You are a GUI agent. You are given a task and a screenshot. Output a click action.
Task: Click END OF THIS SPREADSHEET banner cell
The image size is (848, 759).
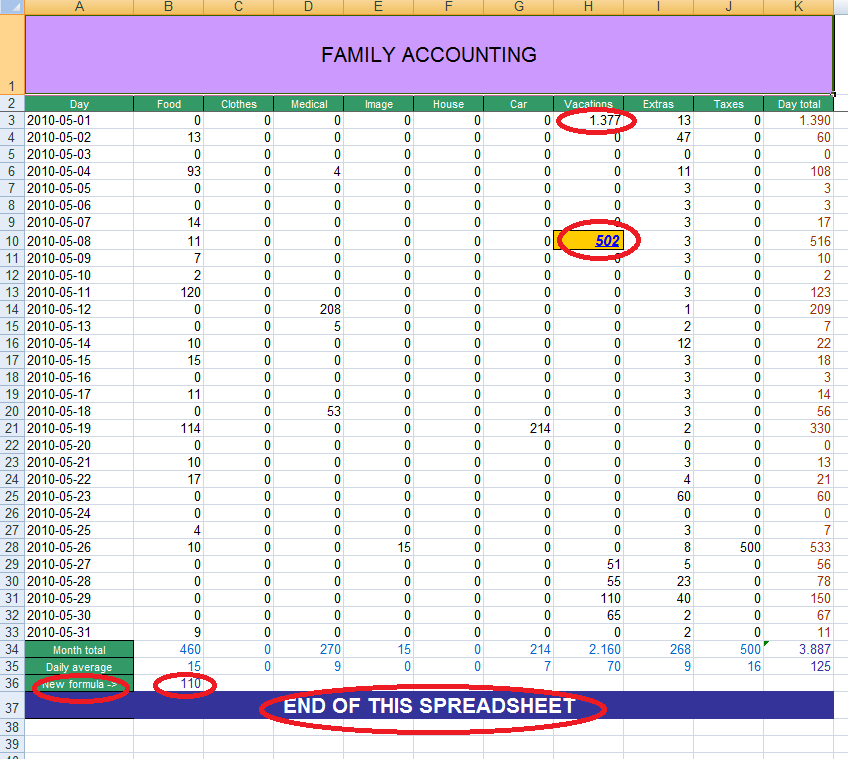tap(429, 705)
